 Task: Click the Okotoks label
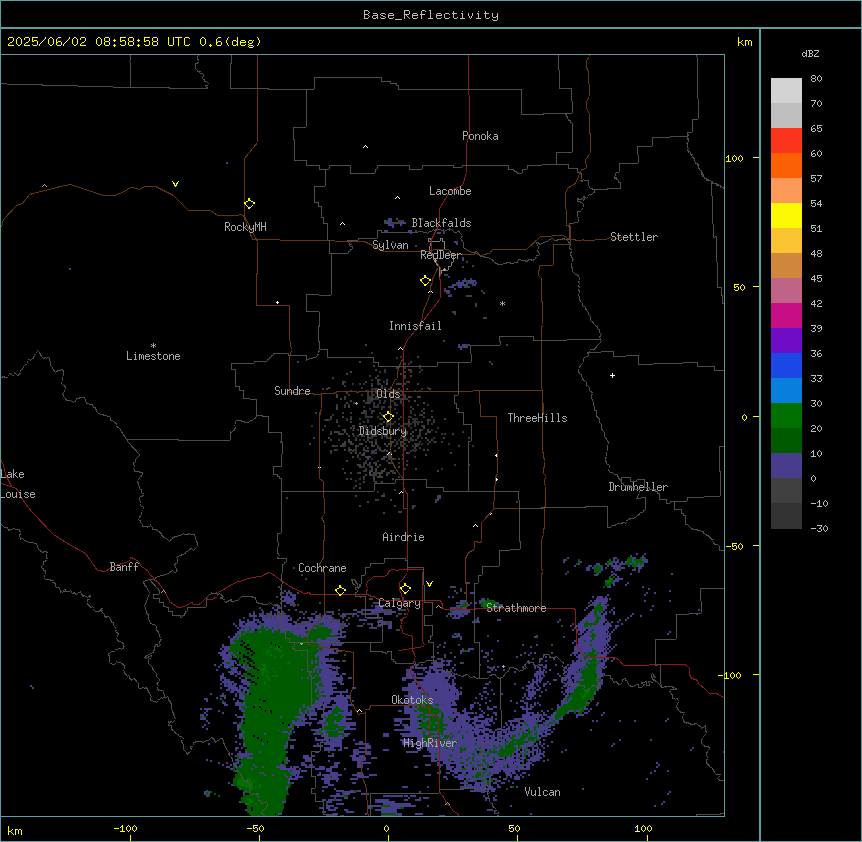[x=412, y=700]
